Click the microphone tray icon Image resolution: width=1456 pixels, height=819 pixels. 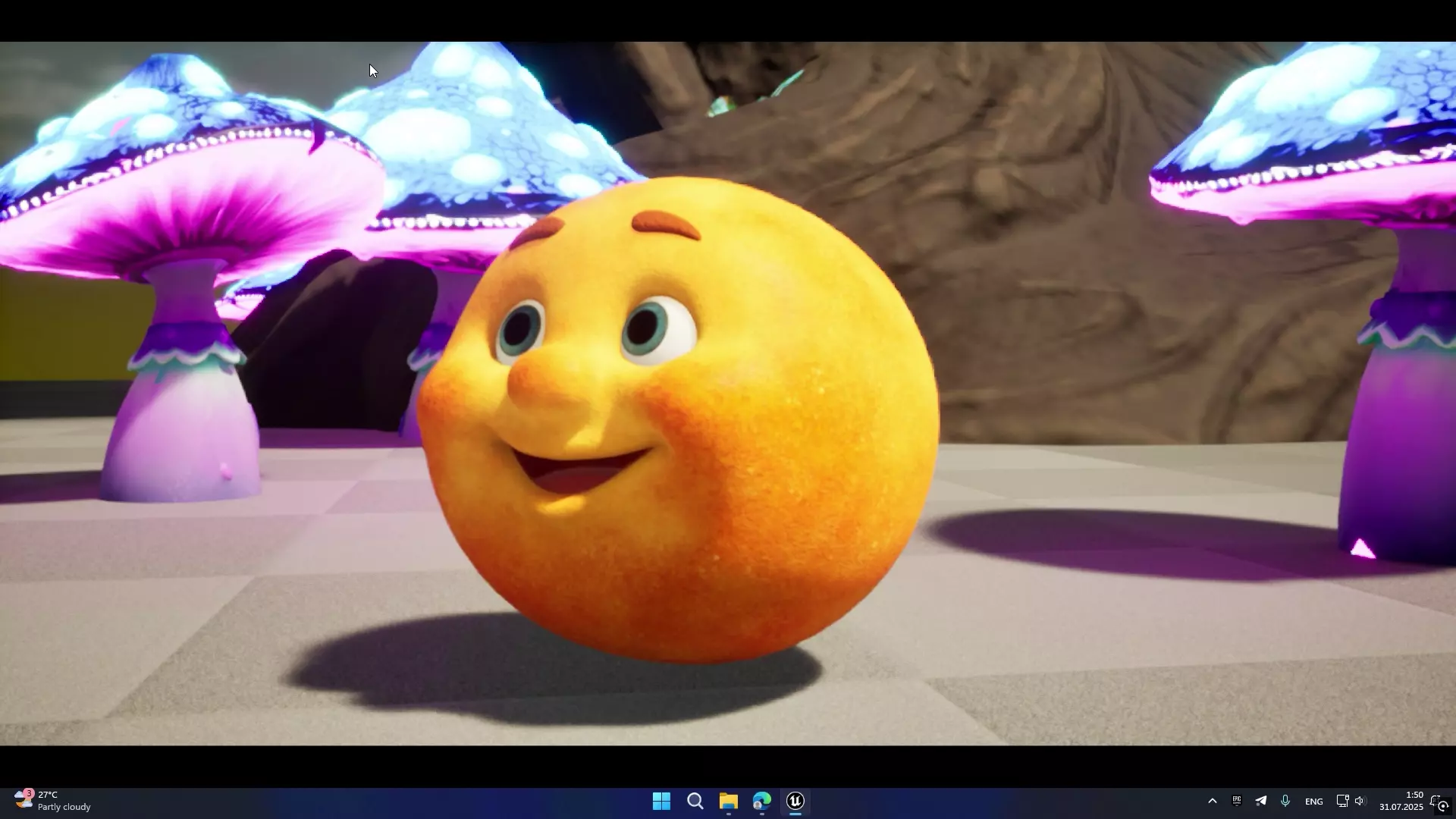[x=1285, y=801]
